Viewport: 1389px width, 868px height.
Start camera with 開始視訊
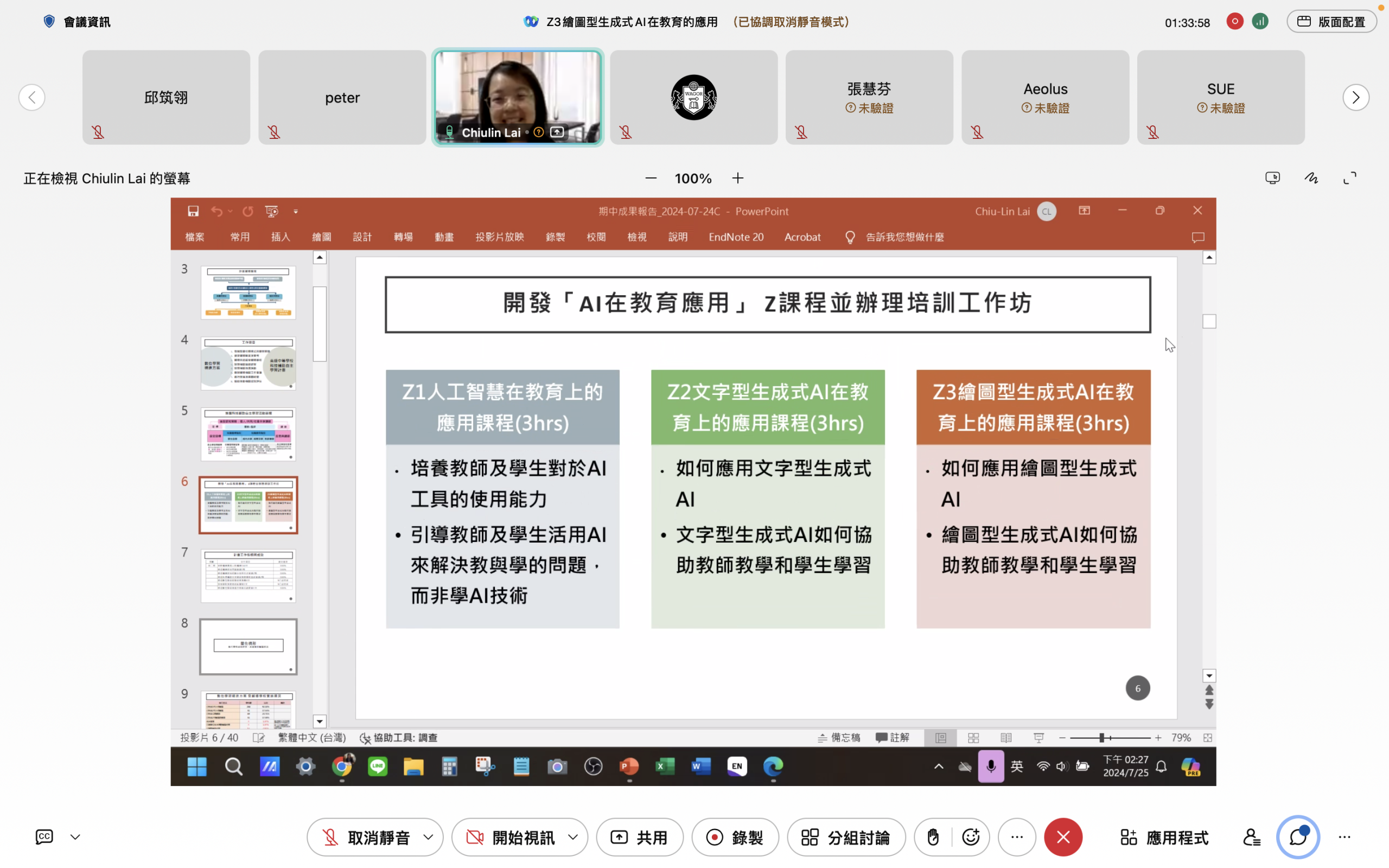[x=511, y=837]
